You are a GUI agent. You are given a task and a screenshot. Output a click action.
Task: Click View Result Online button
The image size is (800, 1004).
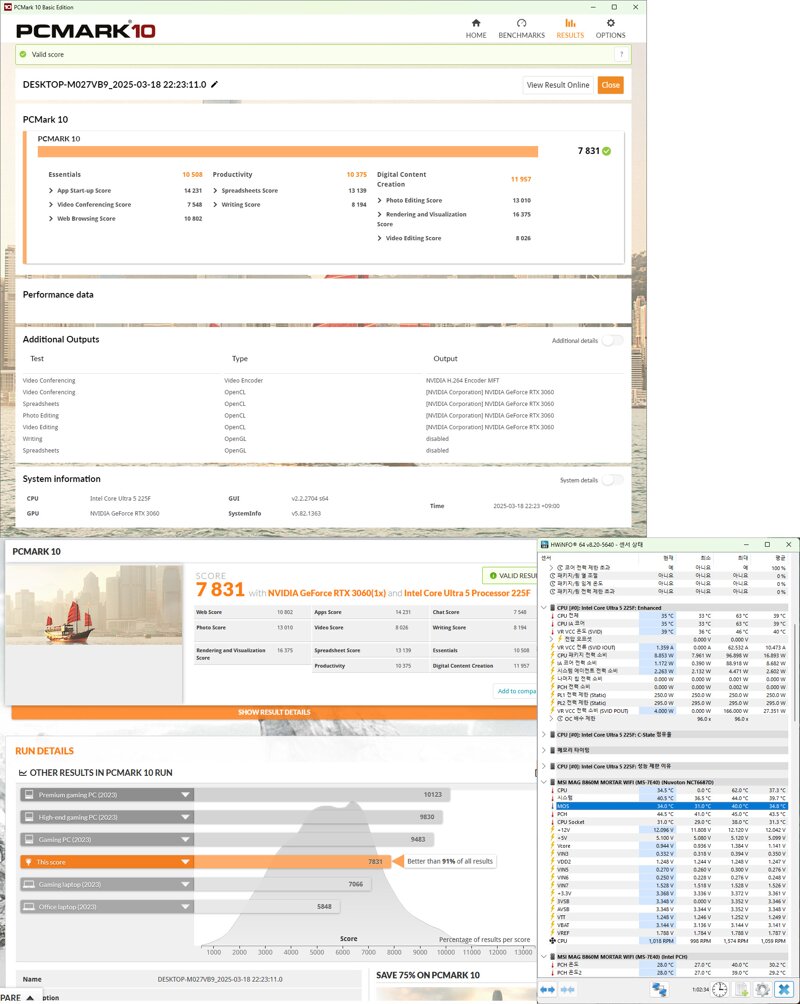coord(558,85)
